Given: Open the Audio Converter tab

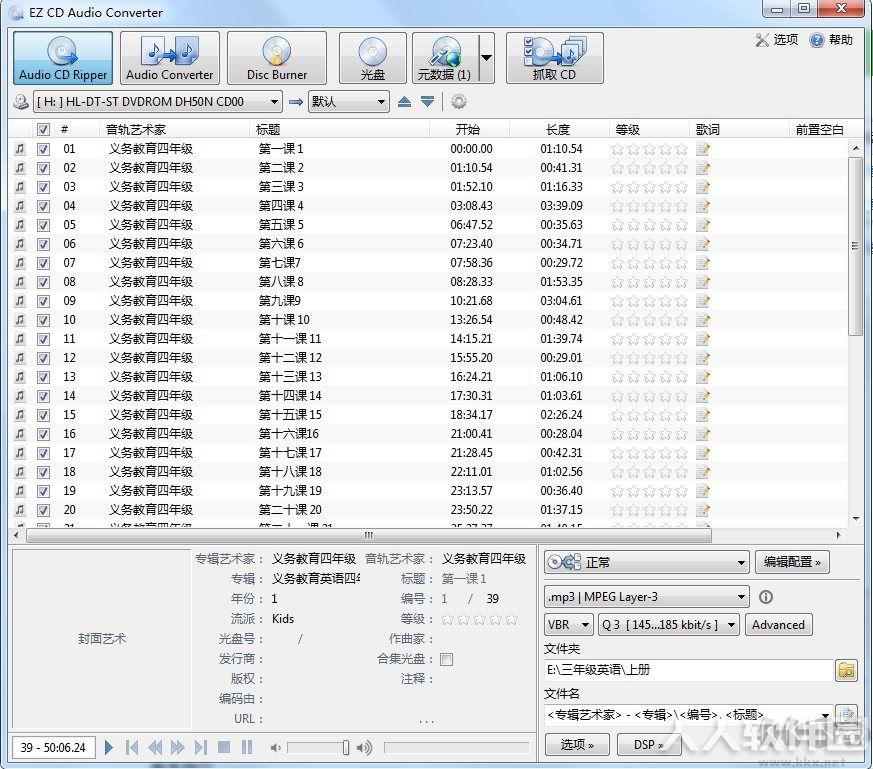Looking at the screenshot, I should pyautogui.click(x=170, y=58).
